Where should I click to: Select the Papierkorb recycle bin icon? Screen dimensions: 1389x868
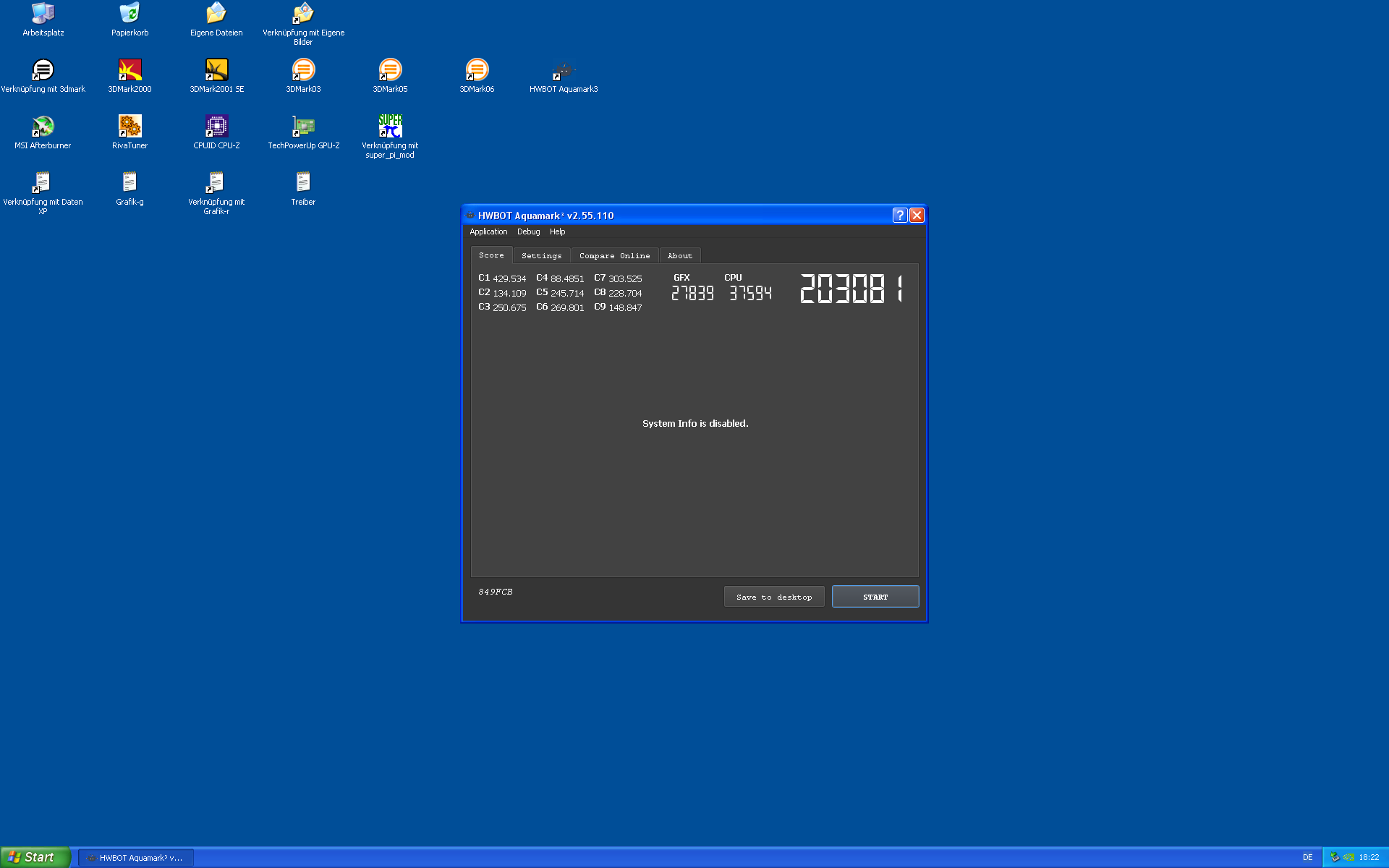coord(130,20)
